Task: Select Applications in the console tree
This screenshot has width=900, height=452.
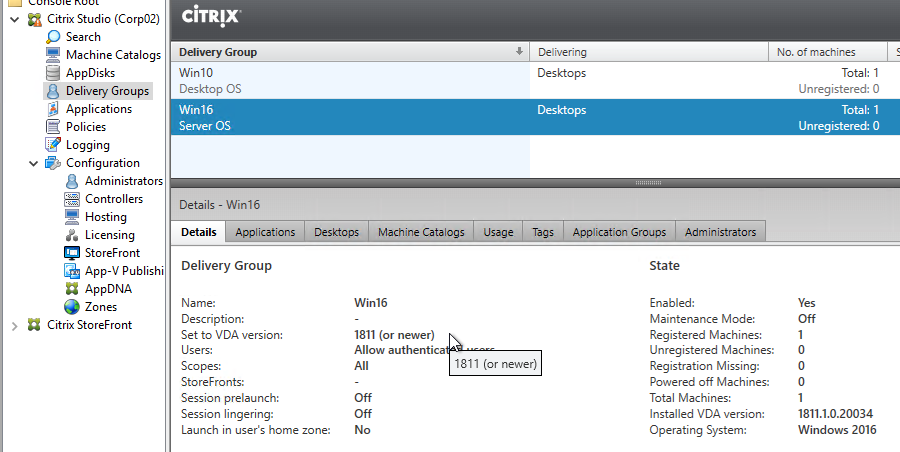Action: pos(99,109)
